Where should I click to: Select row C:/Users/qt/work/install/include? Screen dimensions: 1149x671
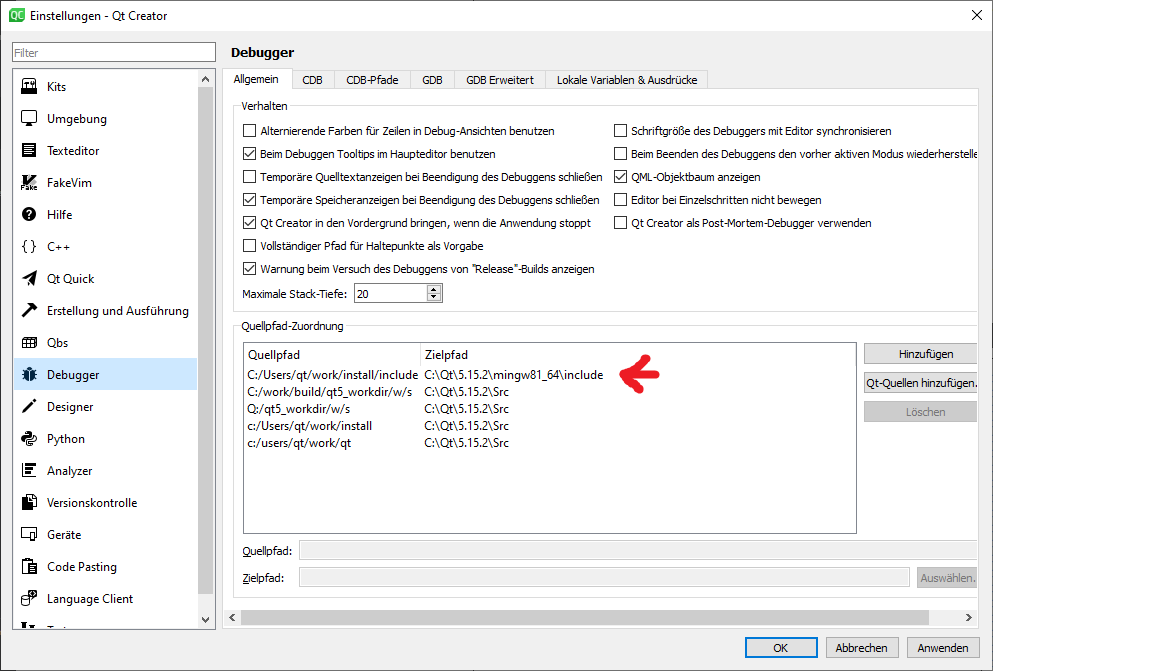[x=550, y=374]
